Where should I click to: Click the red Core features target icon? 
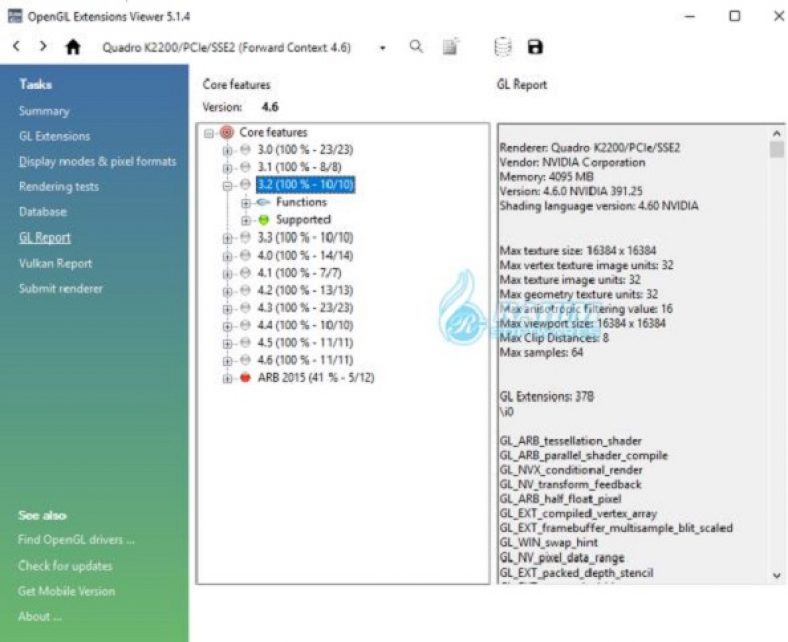click(227, 133)
